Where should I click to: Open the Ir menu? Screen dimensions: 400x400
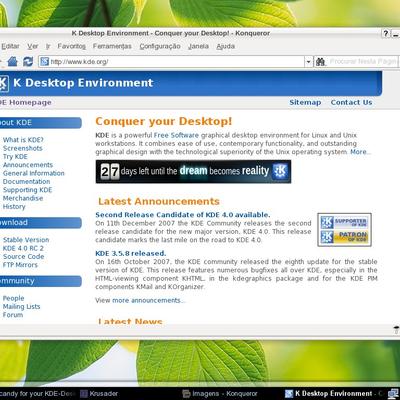[x=48, y=46]
